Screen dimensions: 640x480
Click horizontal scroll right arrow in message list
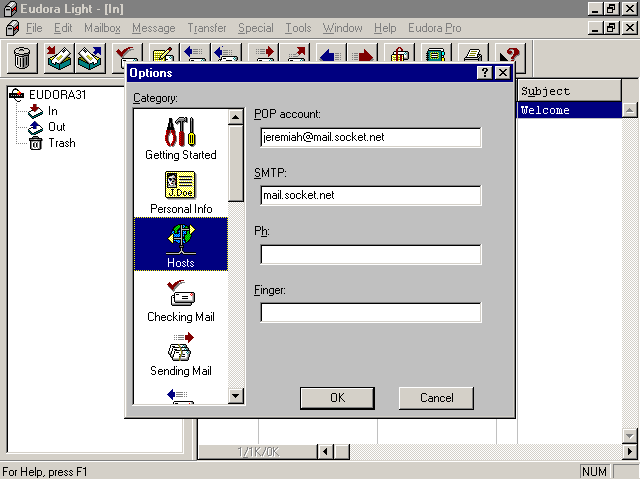coord(630,451)
